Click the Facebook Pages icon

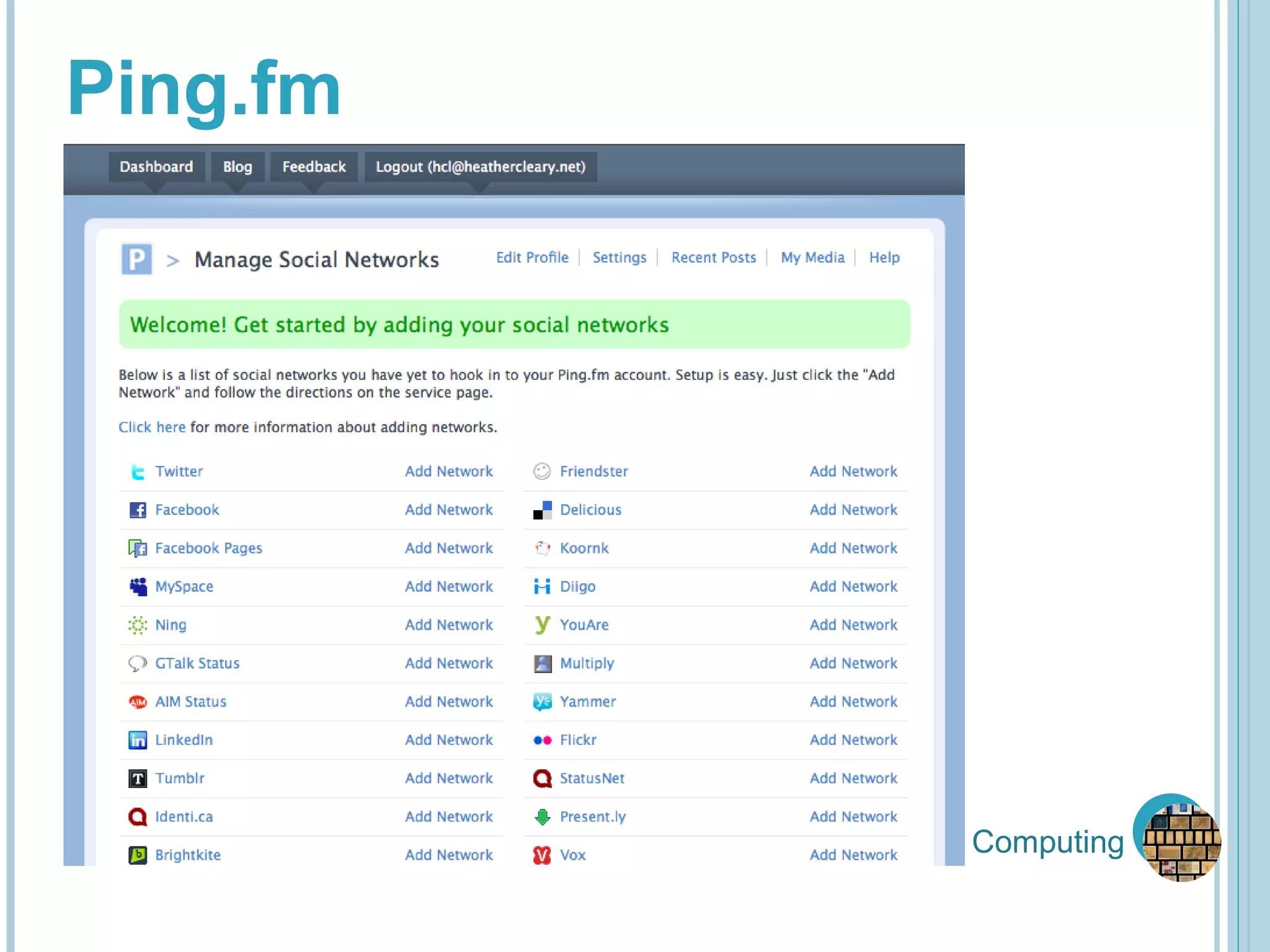pos(138,549)
